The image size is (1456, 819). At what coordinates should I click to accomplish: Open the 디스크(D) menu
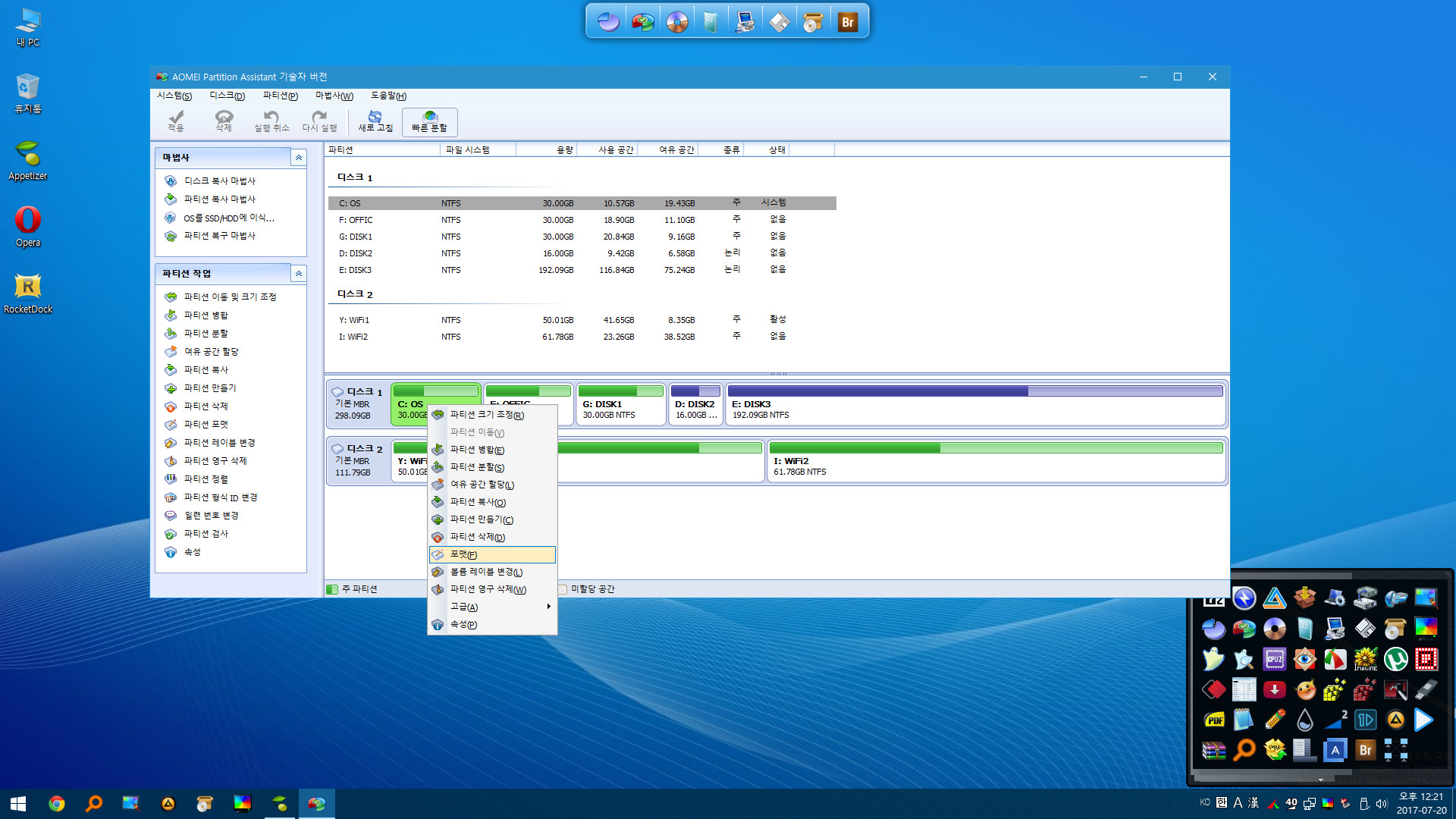click(227, 96)
